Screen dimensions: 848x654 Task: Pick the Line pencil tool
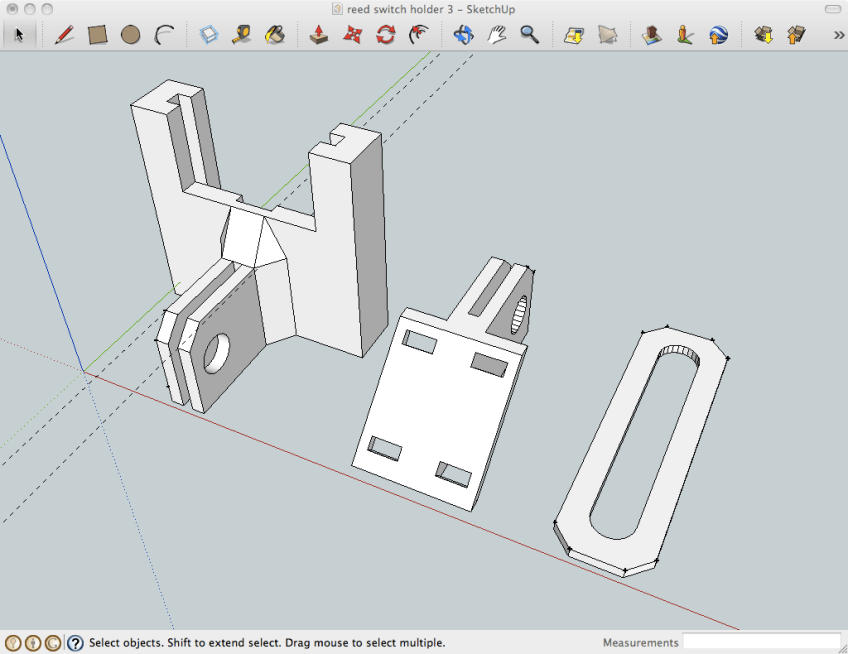tap(64, 35)
